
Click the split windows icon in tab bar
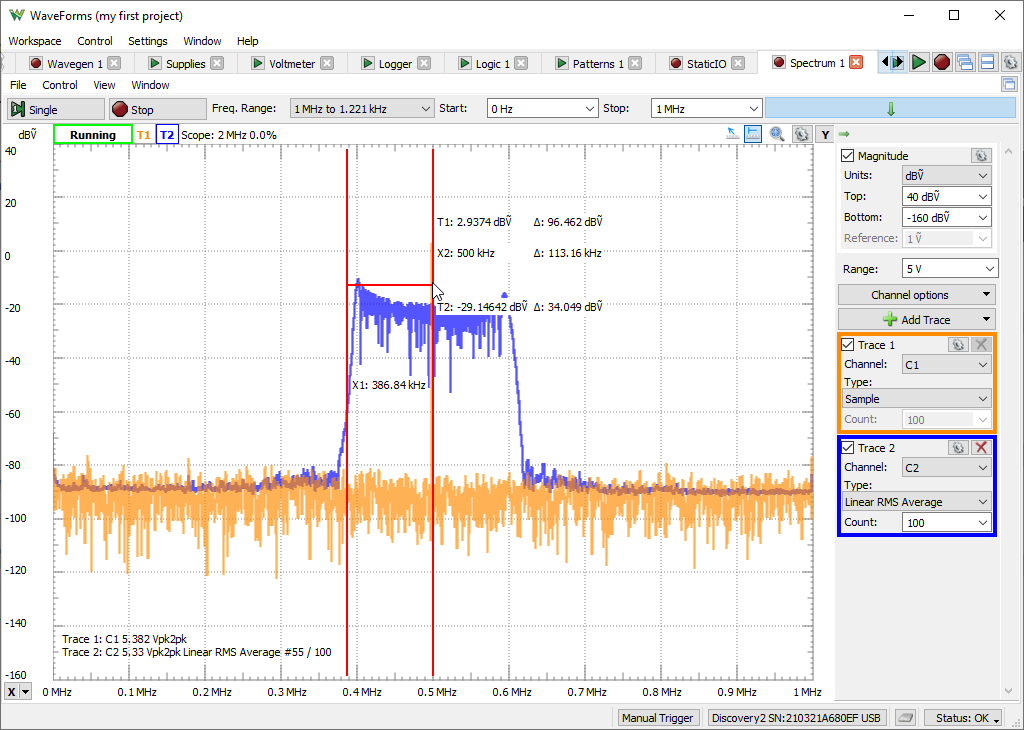(987, 63)
